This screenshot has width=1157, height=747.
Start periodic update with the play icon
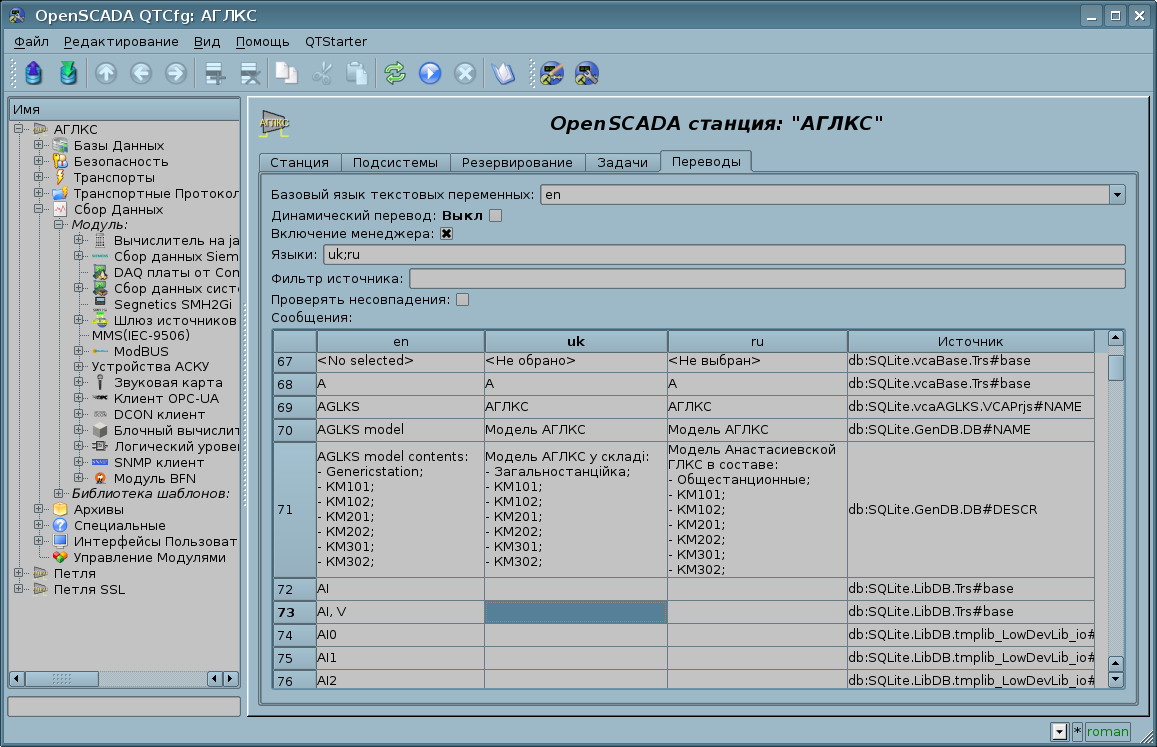(430, 73)
